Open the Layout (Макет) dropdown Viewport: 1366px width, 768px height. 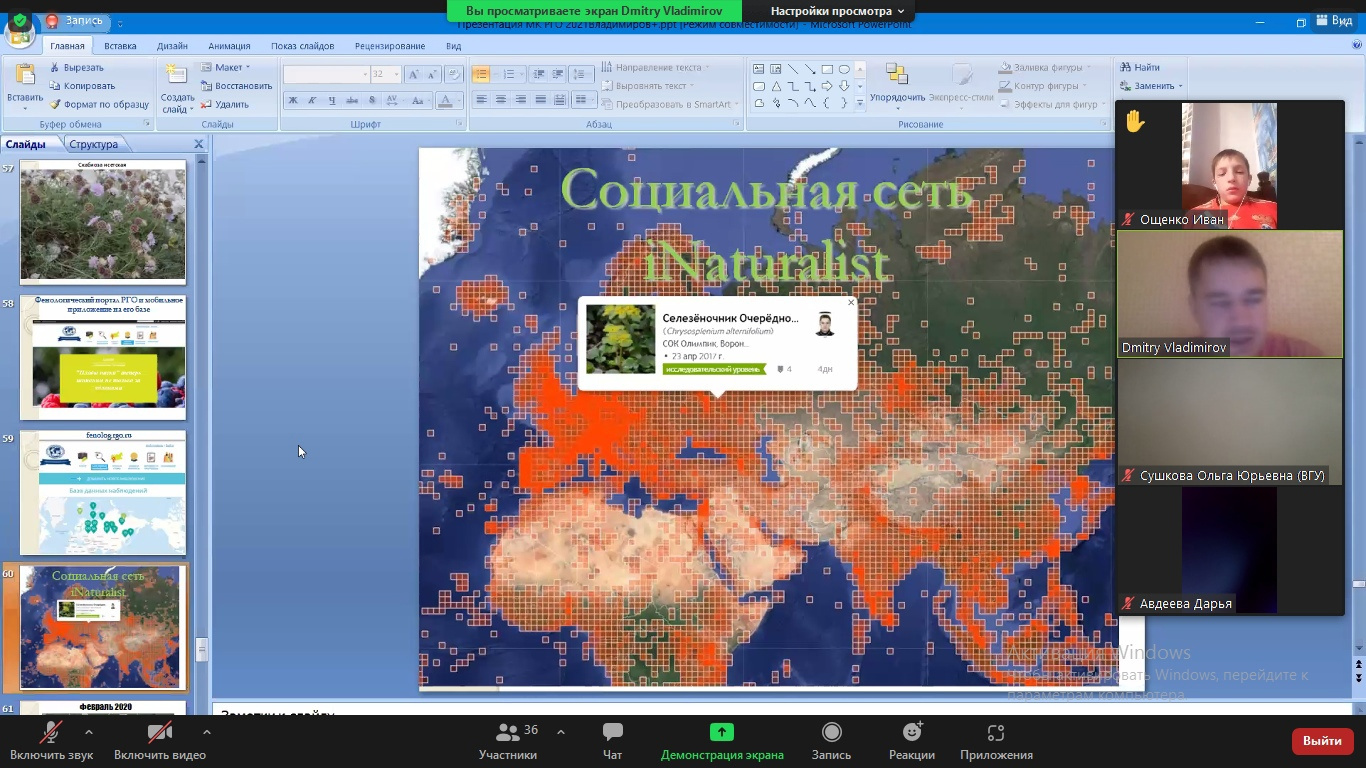[224, 67]
